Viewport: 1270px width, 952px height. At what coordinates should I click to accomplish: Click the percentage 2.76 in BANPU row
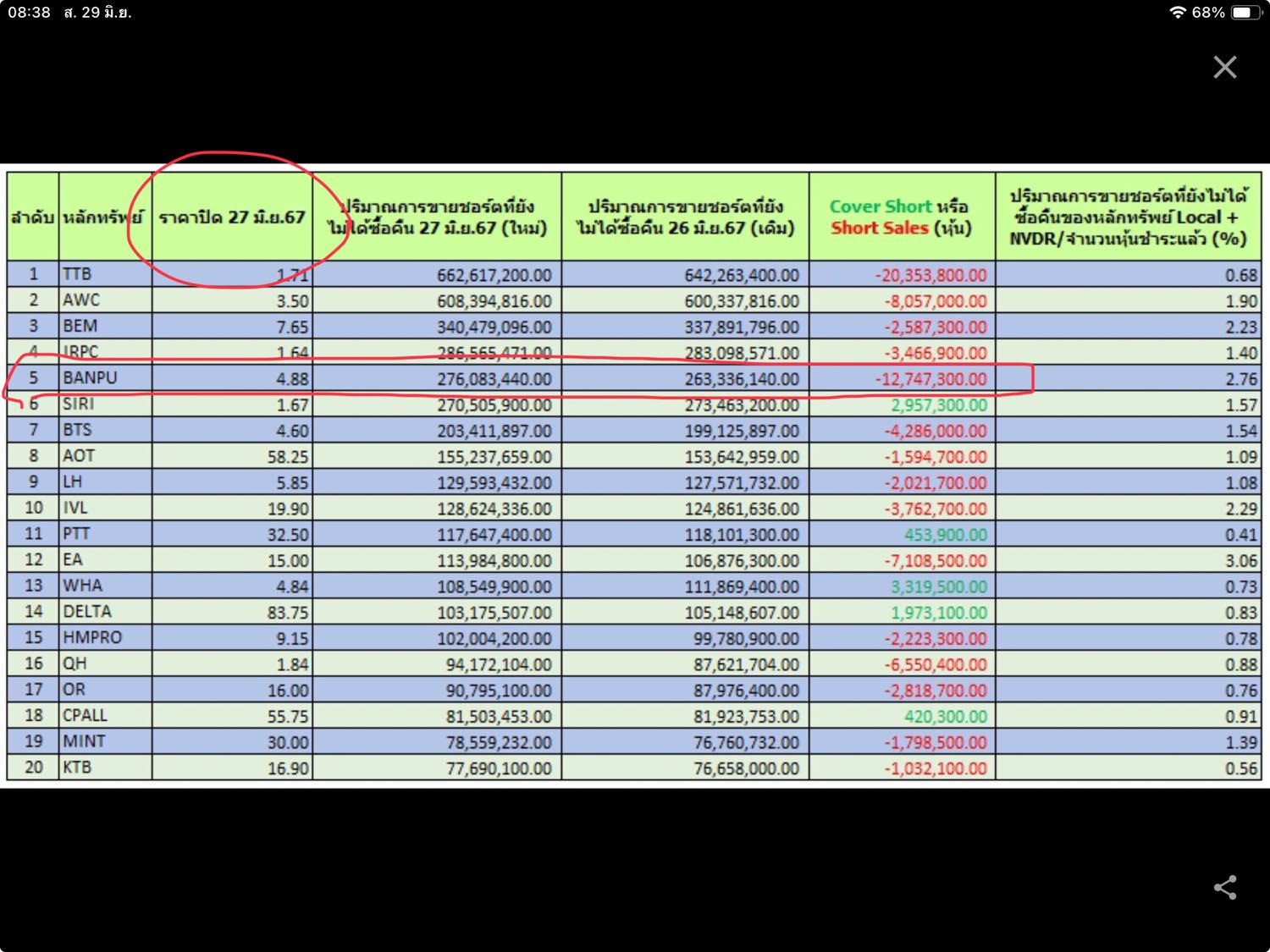(x=1242, y=379)
